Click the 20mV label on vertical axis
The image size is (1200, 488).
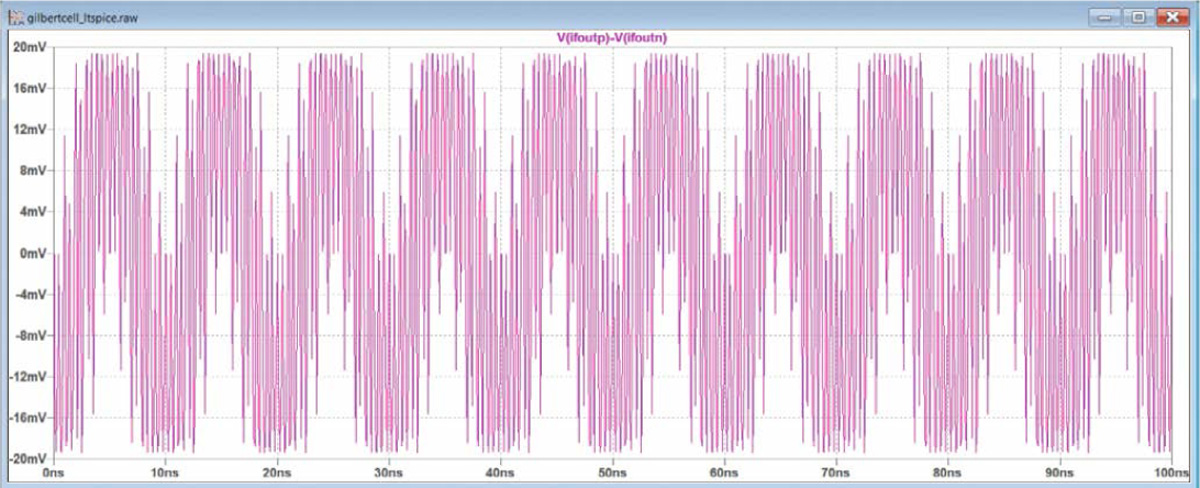27,47
